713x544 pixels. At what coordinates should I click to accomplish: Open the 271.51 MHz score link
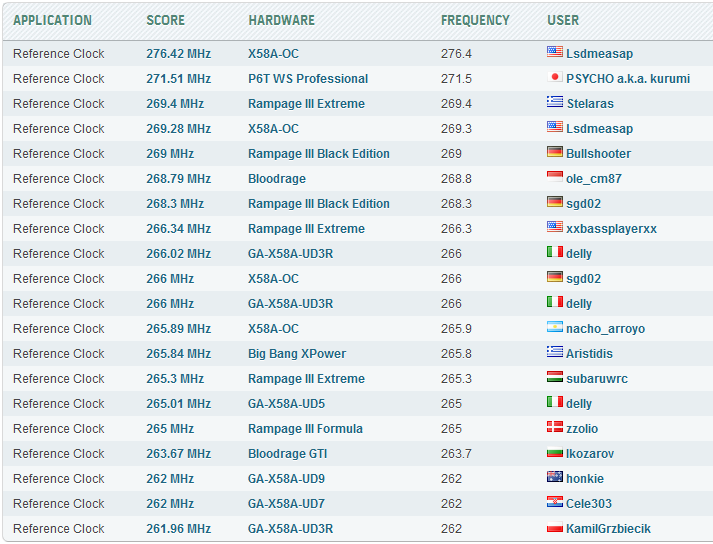click(179, 79)
